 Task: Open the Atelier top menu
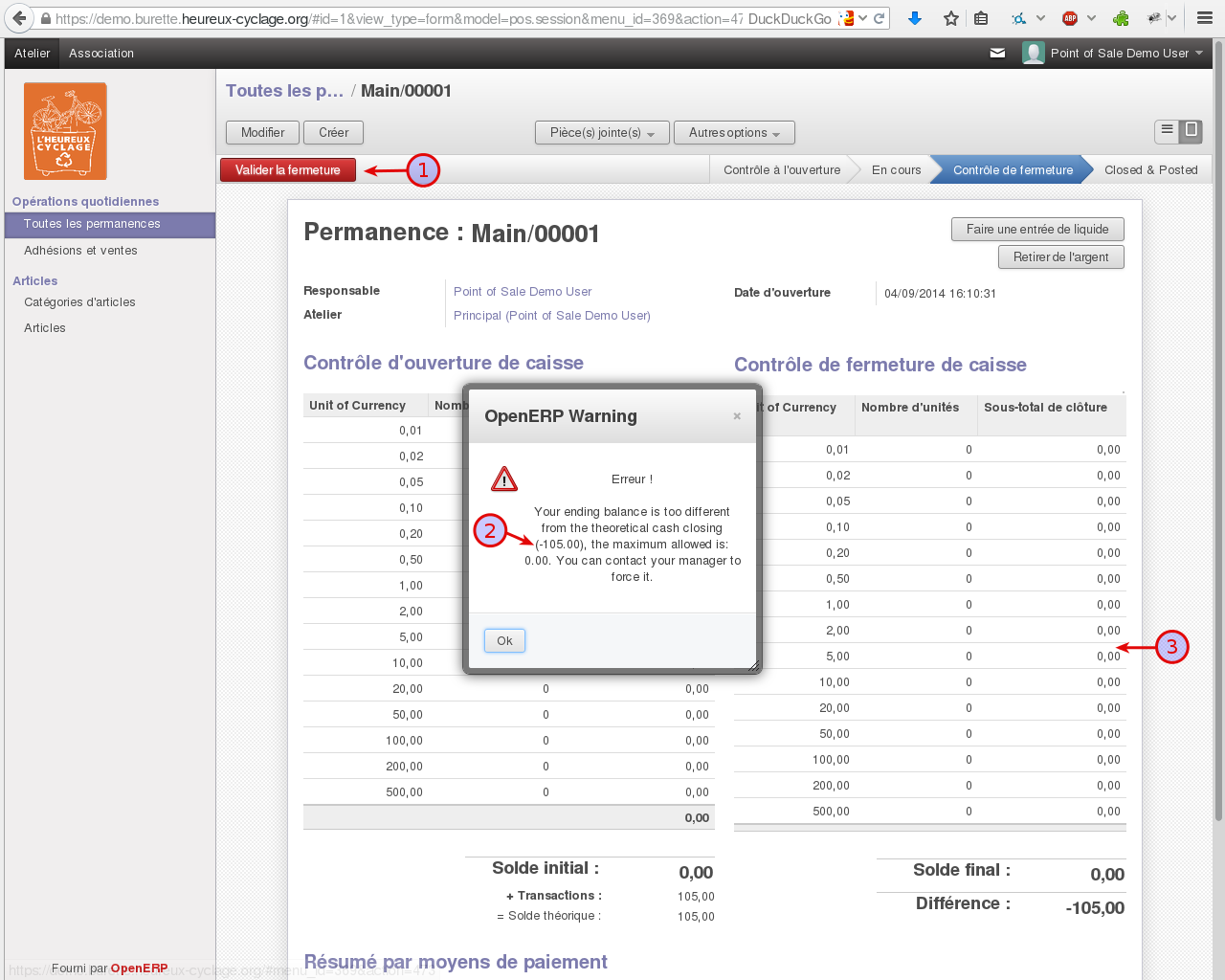[33, 54]
